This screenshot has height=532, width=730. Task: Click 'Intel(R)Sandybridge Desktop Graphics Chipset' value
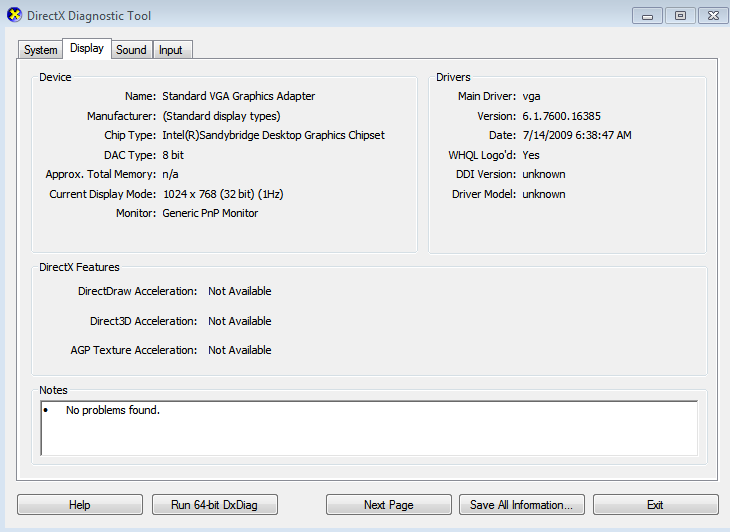click(273, 135)
